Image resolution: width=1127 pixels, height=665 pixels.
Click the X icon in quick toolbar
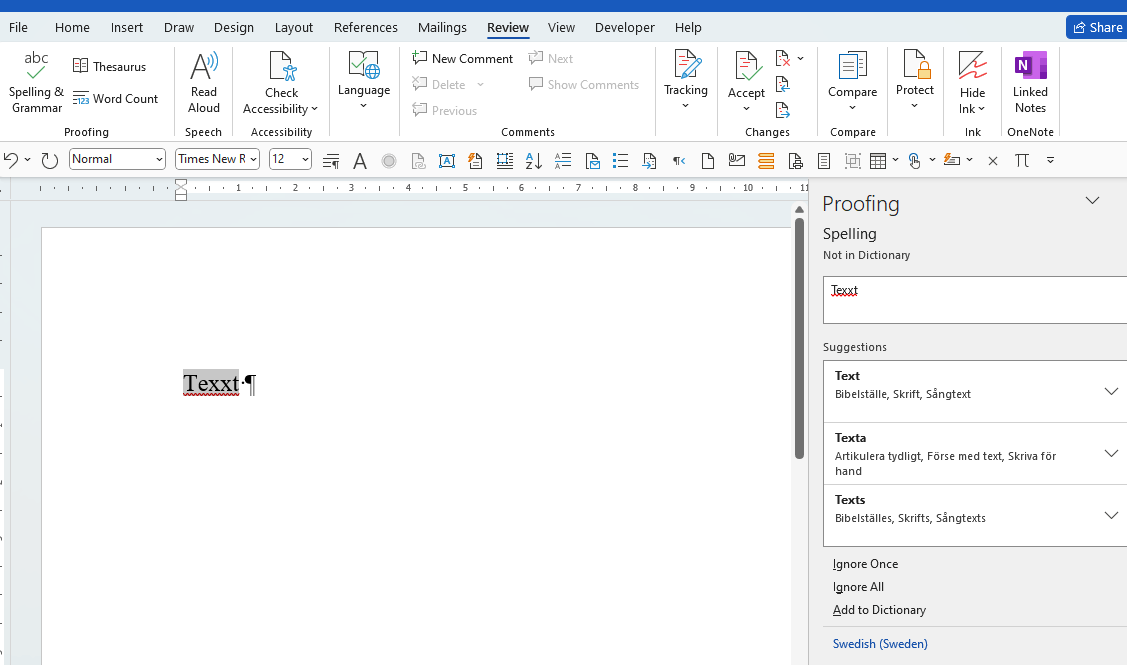point(993,160)
